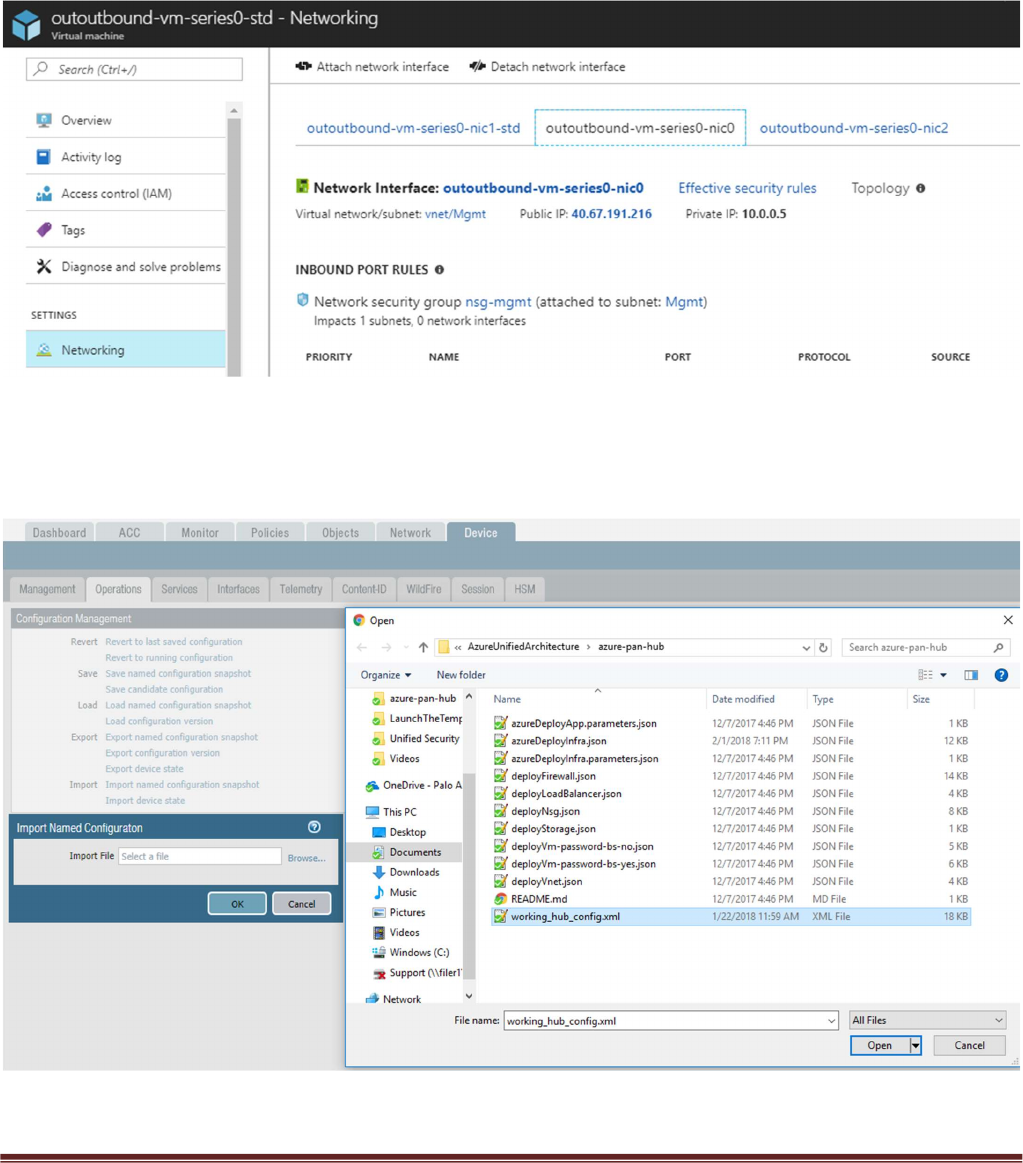Click Load named configuration snapshot link
Image resolution: width=1023 pixels, height=1163 pixels.
click(178, 705)
